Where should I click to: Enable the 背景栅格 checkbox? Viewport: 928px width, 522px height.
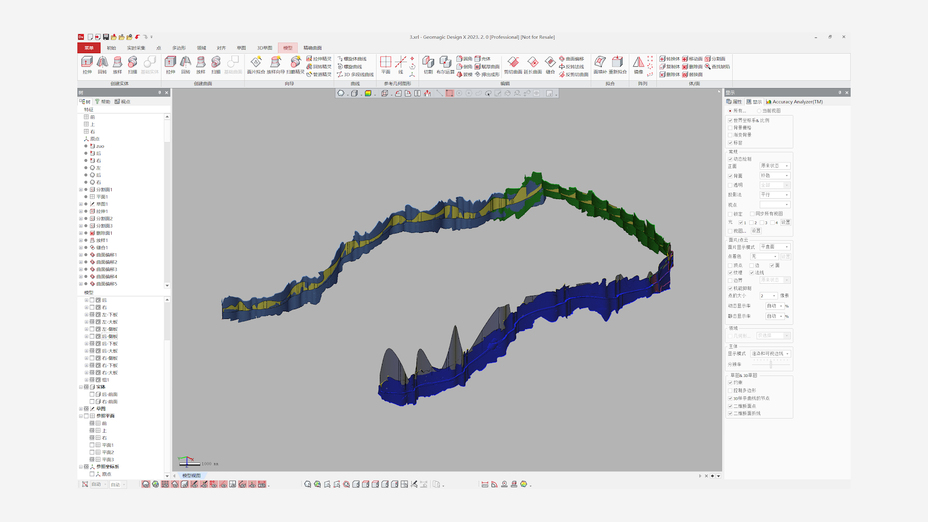click(x=730, y=127)
